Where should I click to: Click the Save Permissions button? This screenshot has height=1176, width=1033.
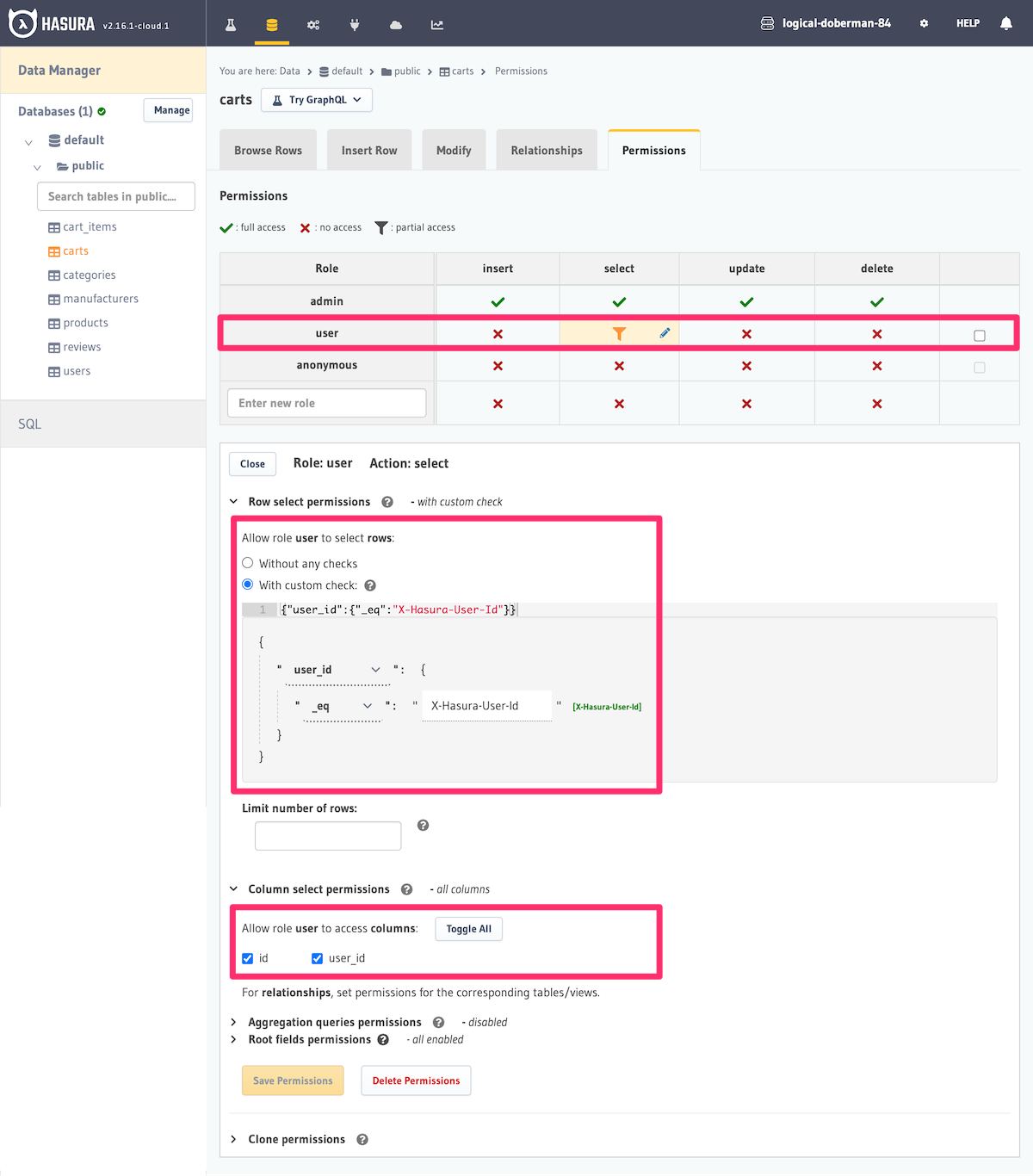293,1080
